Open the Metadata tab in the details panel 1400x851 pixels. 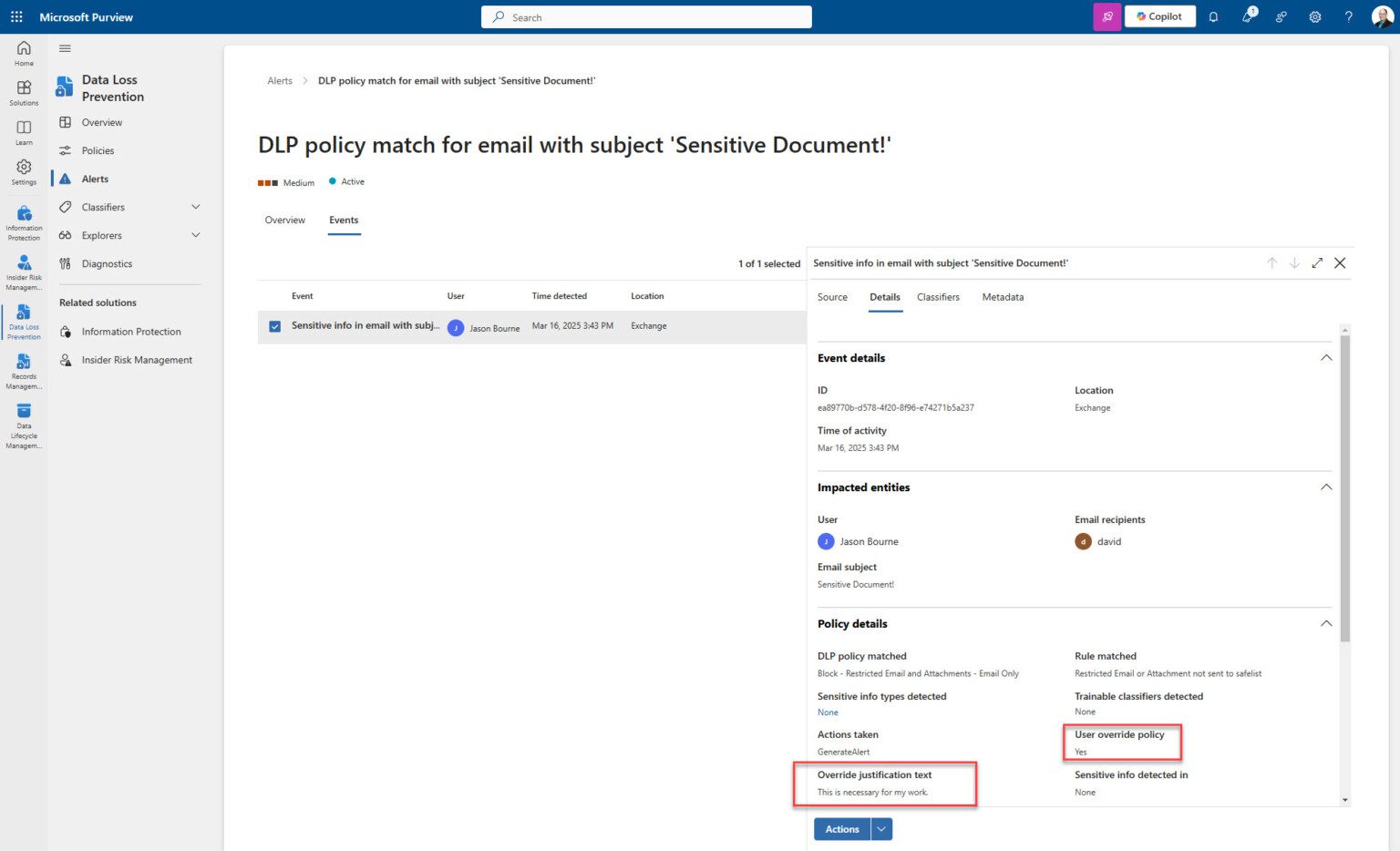[x=1003, y=297]
